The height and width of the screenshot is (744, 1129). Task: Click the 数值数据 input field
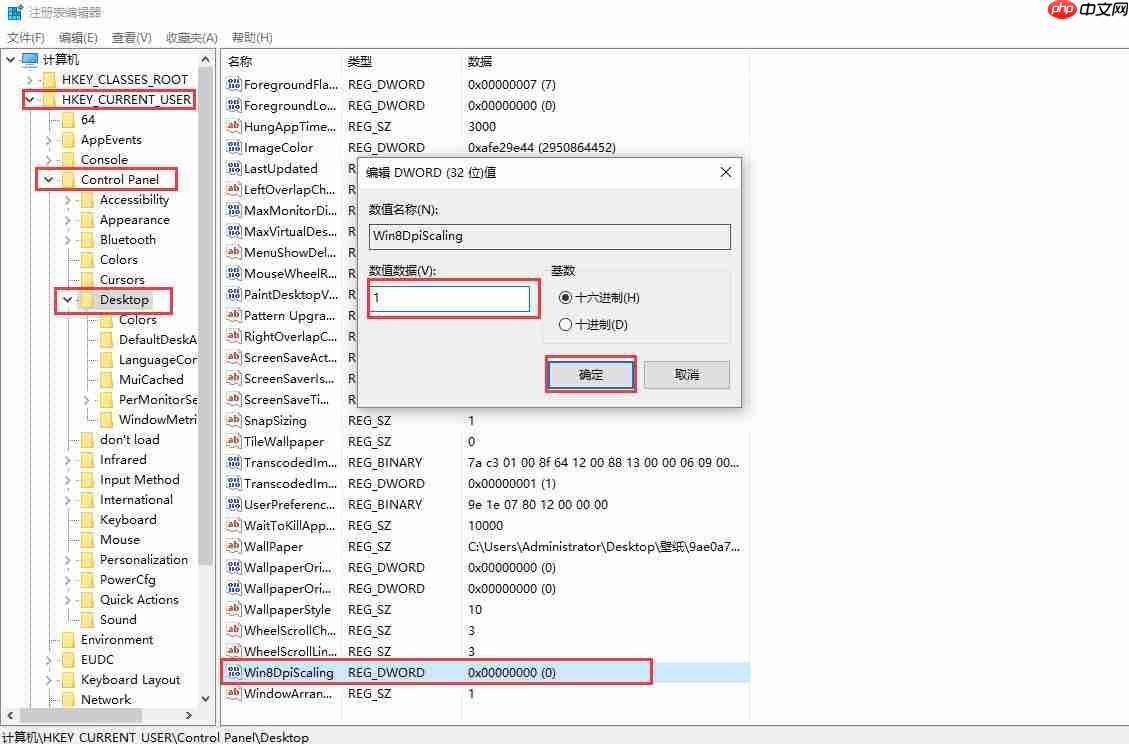[451, 297]
